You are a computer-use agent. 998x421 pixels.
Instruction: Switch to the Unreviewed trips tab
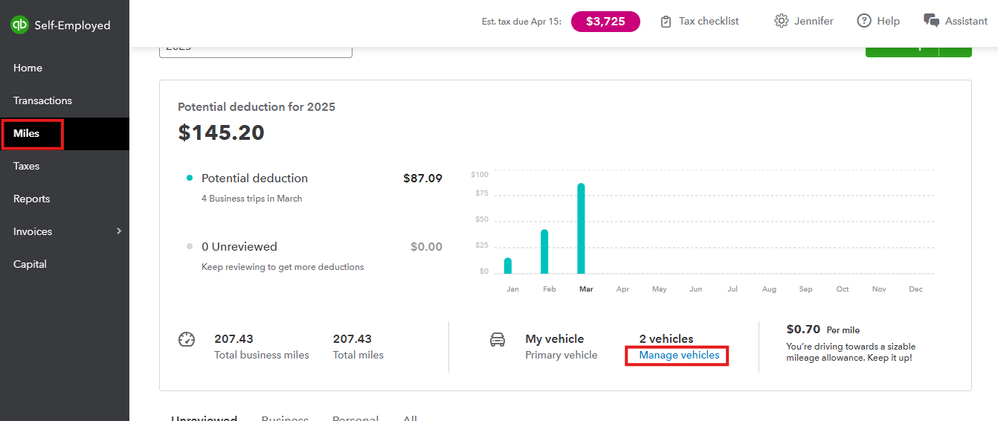(204, 417)
